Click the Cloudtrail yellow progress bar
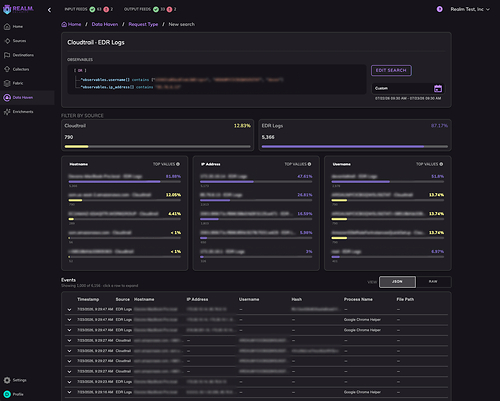 (x=76, y=146)
